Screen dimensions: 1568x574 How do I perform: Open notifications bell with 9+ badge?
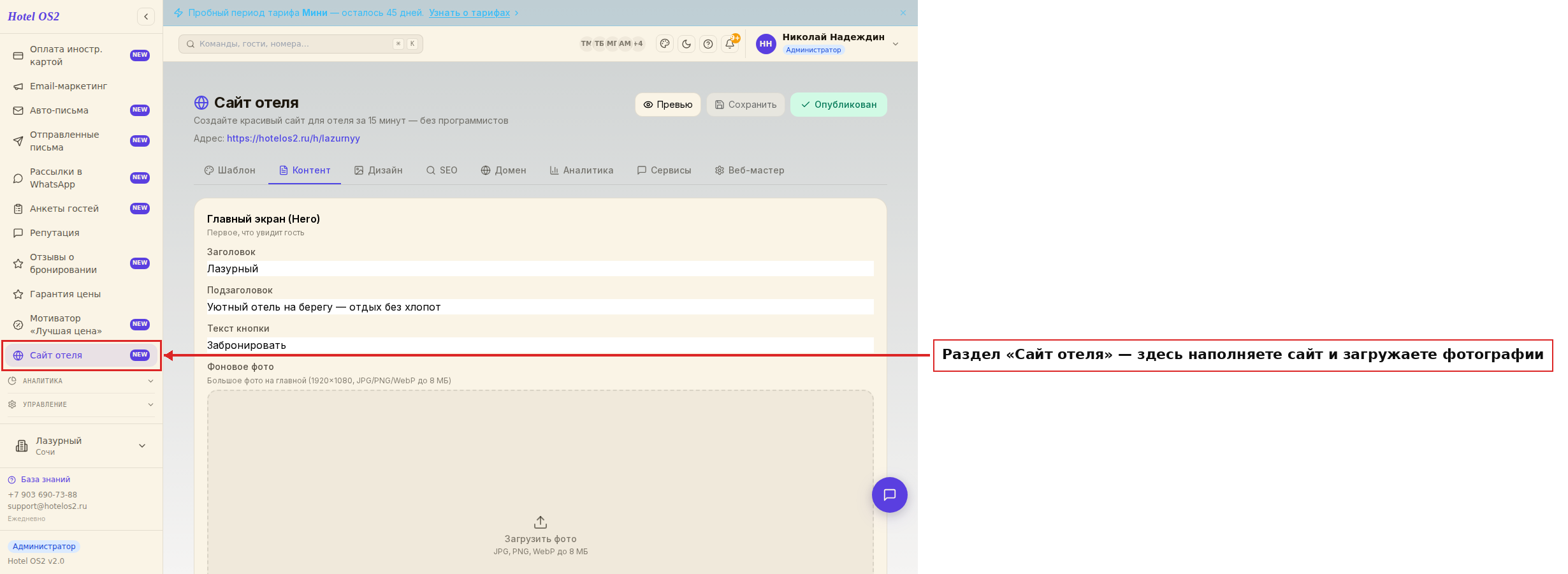(x=730, y=44)
